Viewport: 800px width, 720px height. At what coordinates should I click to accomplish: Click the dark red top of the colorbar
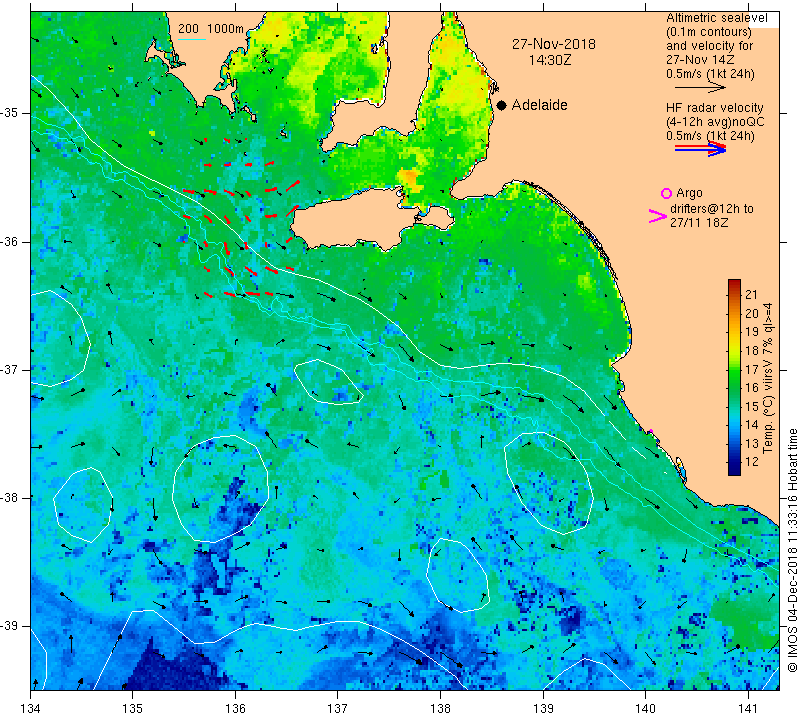pyautogui.click(x=734, y=284)
